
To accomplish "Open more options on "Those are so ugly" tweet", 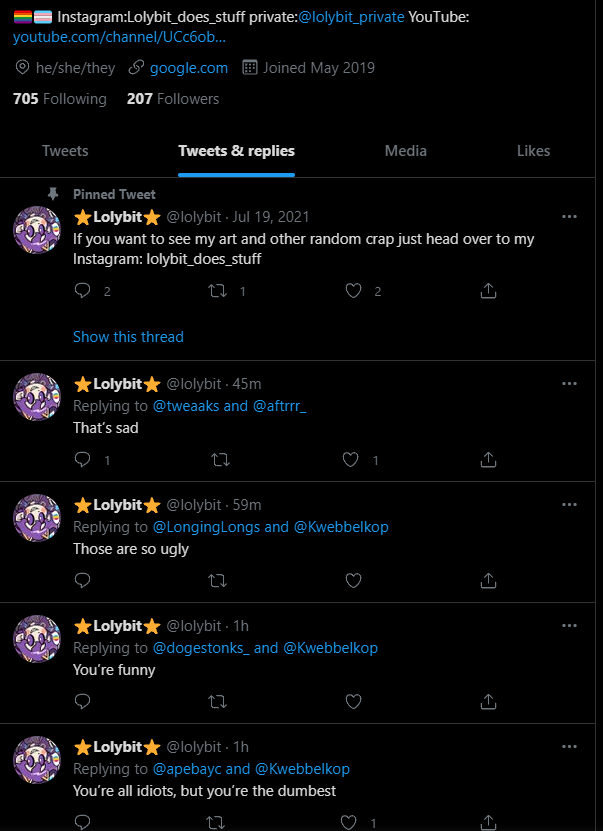I will click(569, 505).
